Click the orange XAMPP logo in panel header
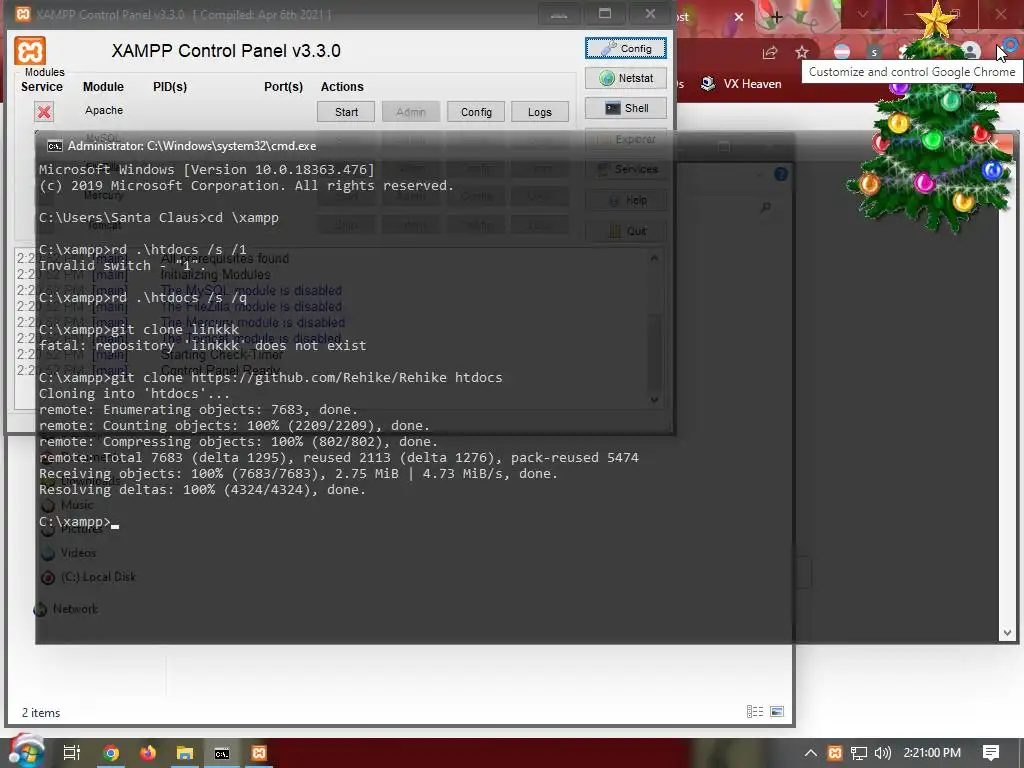This screenshot has height=768, width=1024. (x=30, y=51)
